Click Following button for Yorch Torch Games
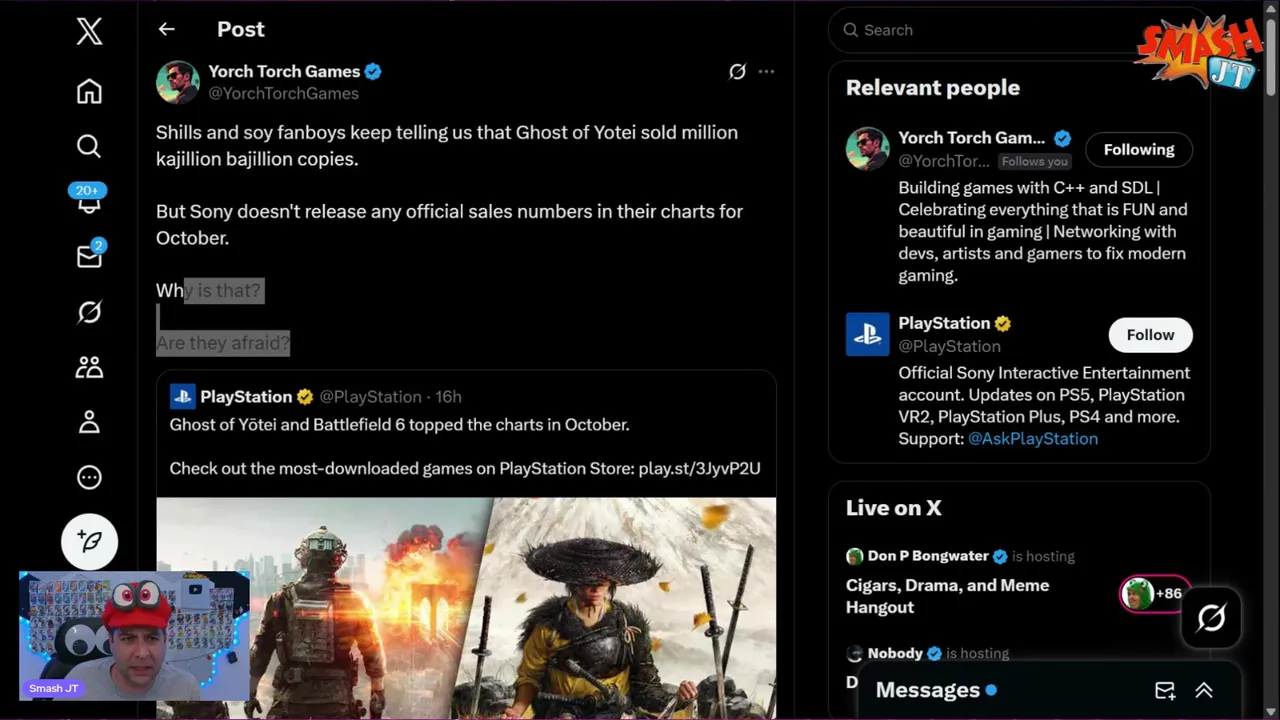Screen dimensions: 1280x720 [x=1139, y=149]
